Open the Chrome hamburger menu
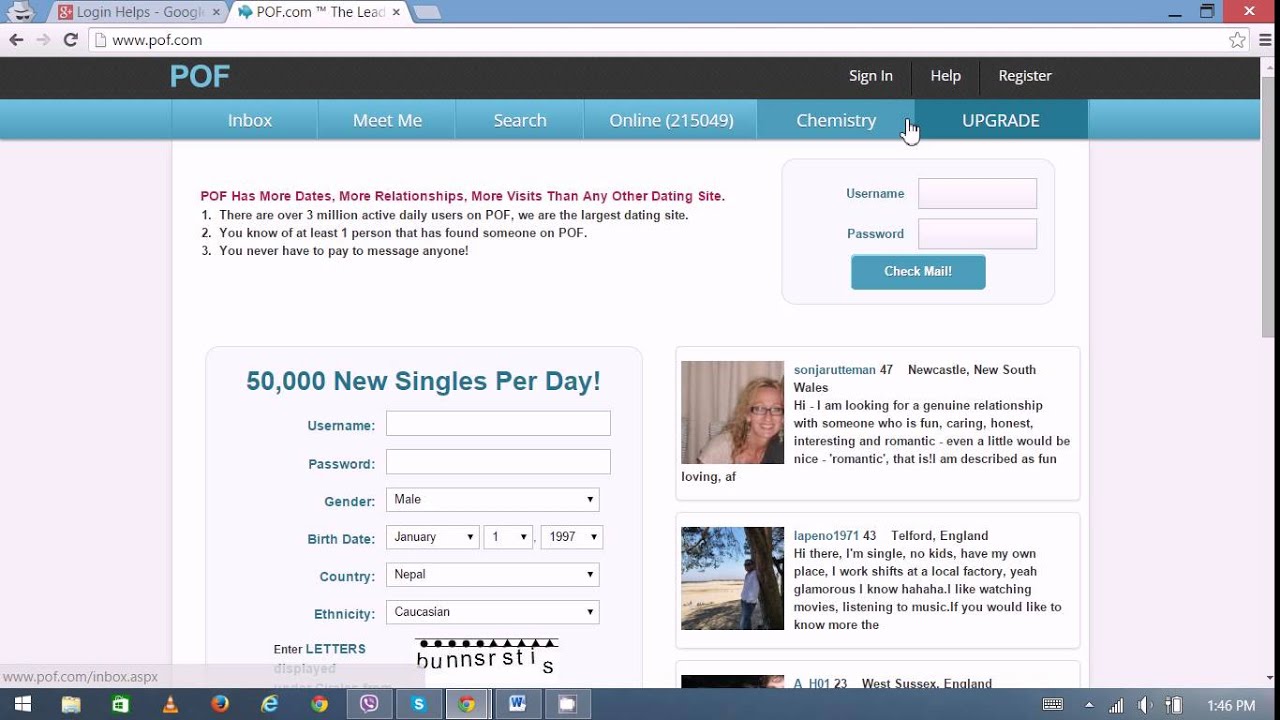 tap(1264, 40)
